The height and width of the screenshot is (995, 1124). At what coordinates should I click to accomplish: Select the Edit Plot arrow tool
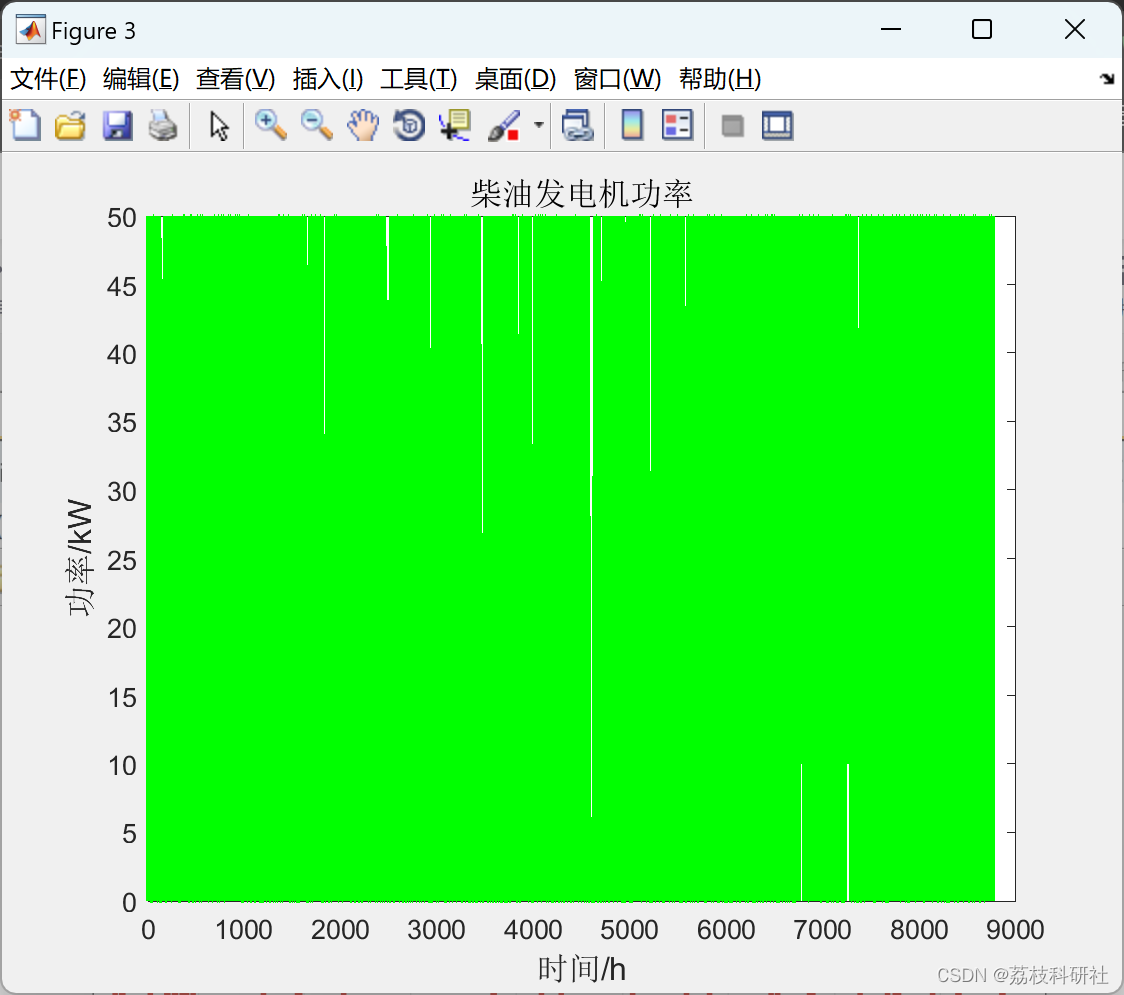pos(219,125)
